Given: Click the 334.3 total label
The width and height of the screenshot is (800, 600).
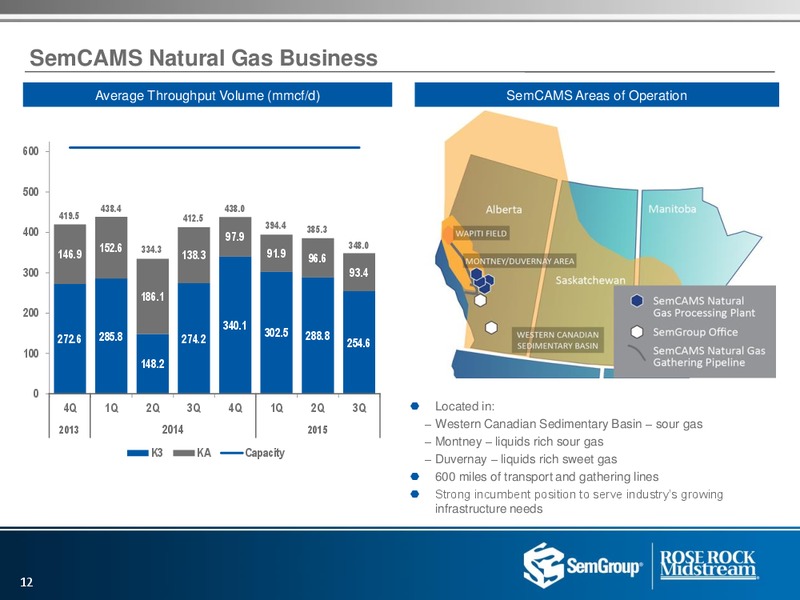Looking at the screenshot, I should (x=152, y=249).
